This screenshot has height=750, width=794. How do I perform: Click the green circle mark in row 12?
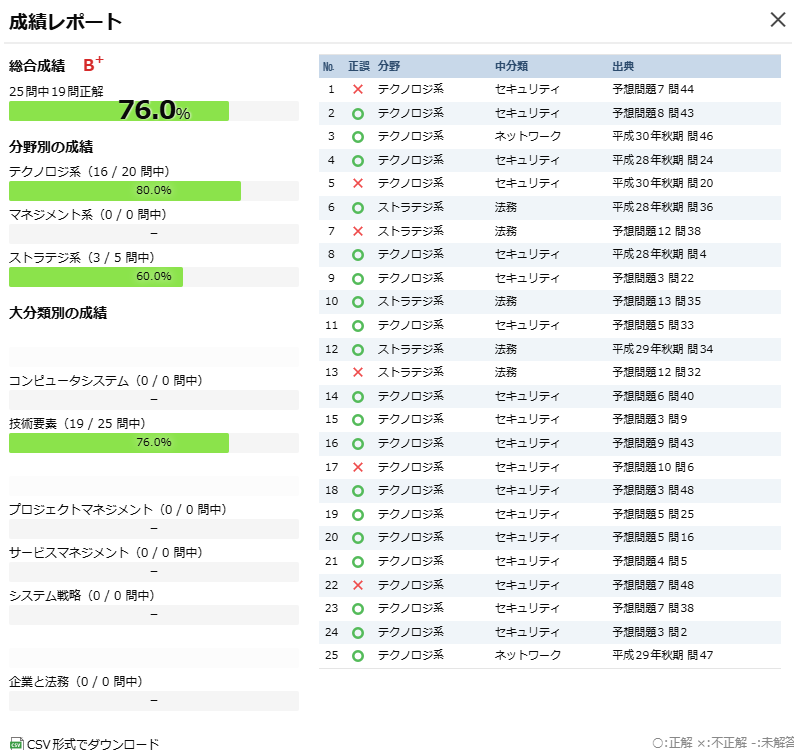click(x=358, y=349)
